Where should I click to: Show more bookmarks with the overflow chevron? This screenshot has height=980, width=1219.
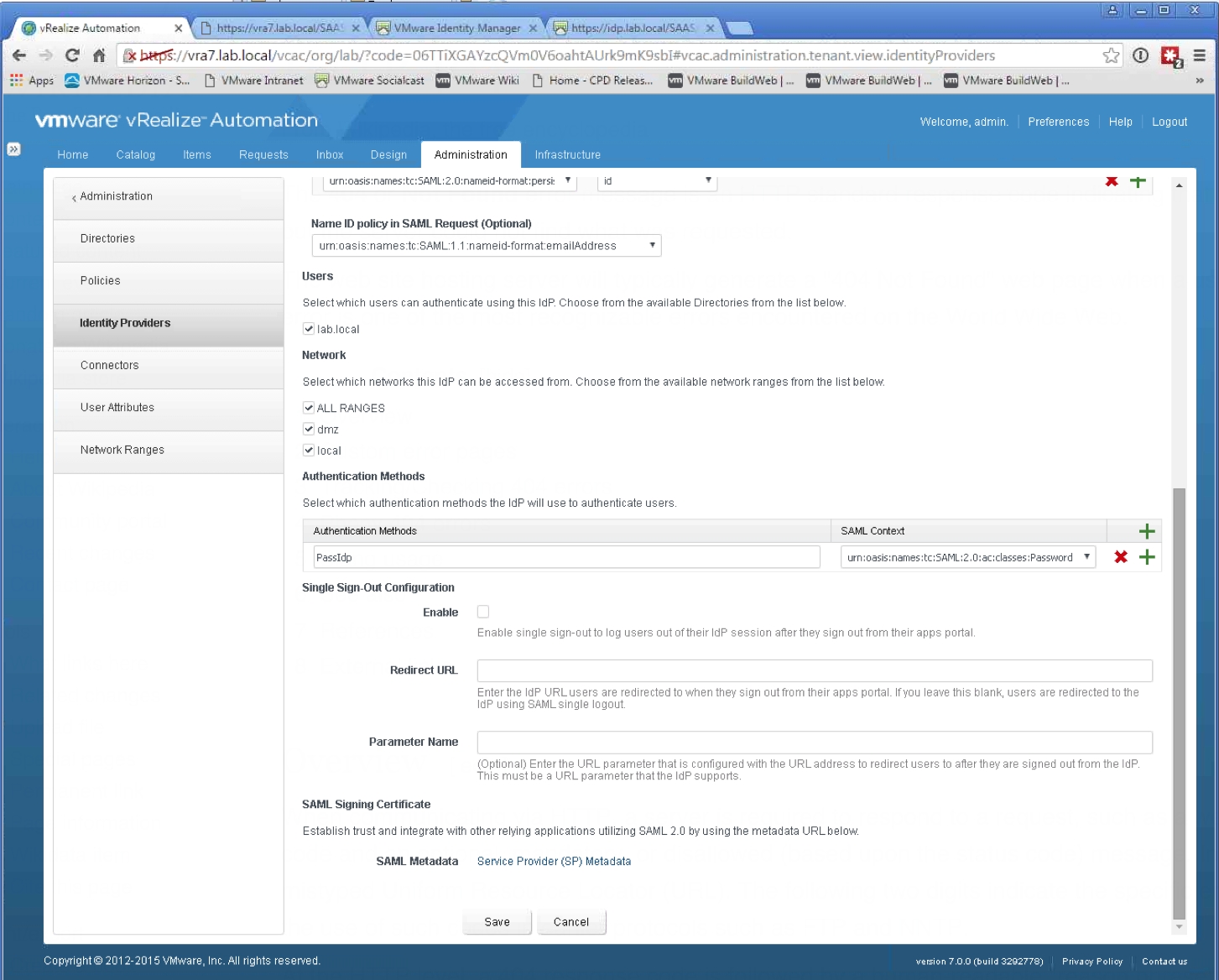(1200, 81)
